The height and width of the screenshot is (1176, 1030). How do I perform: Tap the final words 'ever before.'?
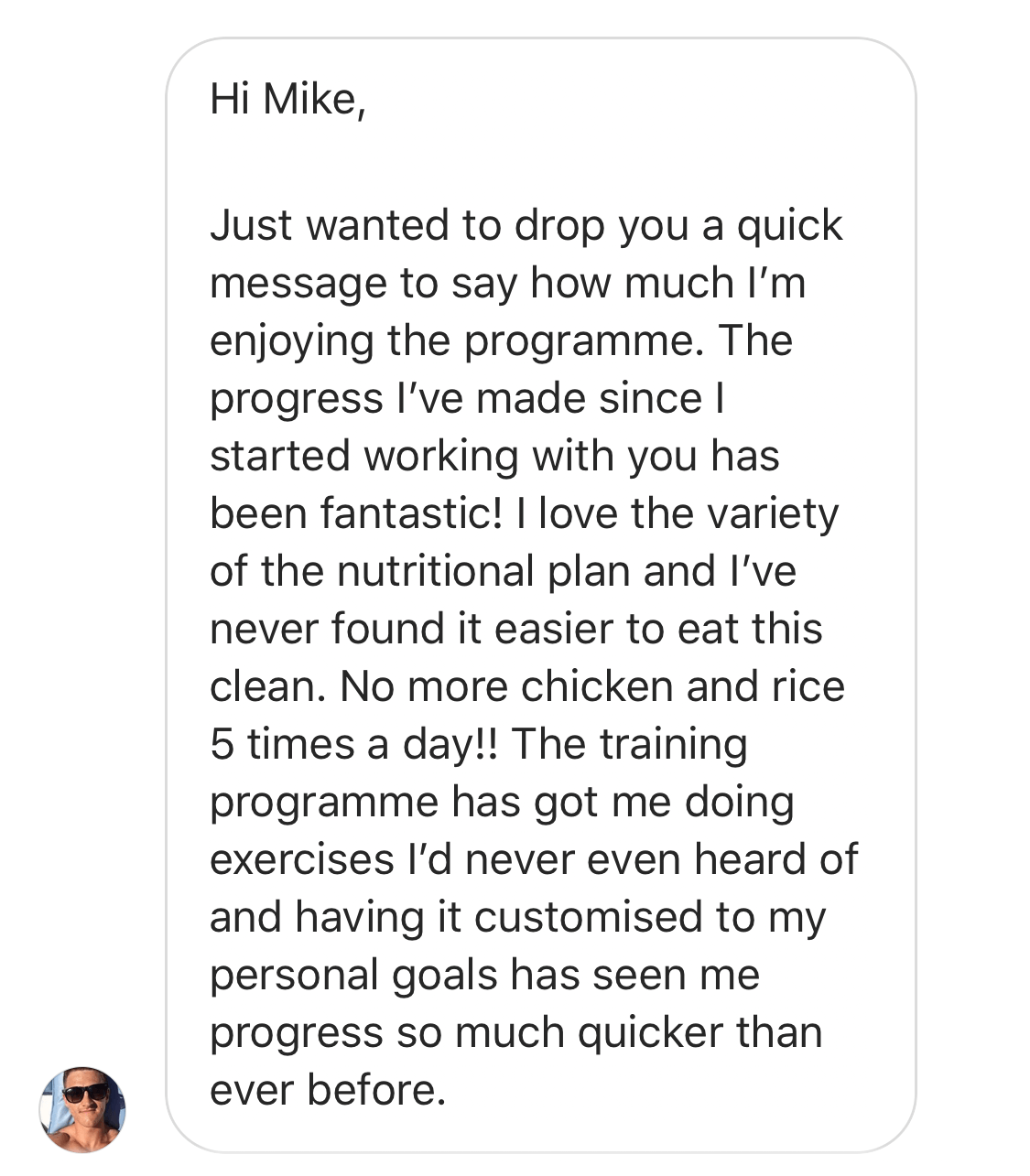click(328, 1090)
